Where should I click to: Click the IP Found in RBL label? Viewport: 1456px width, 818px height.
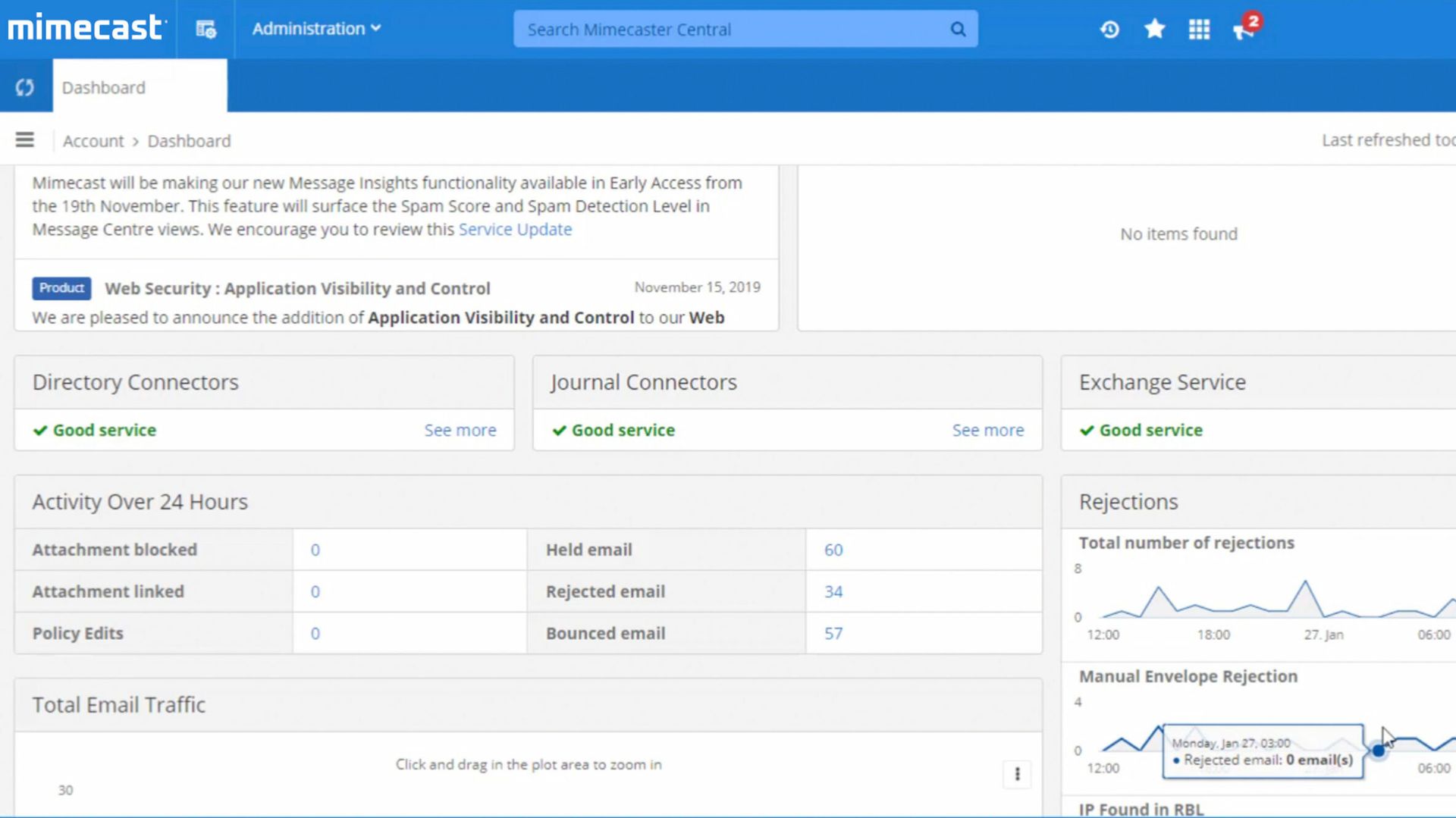[1141, 808]
